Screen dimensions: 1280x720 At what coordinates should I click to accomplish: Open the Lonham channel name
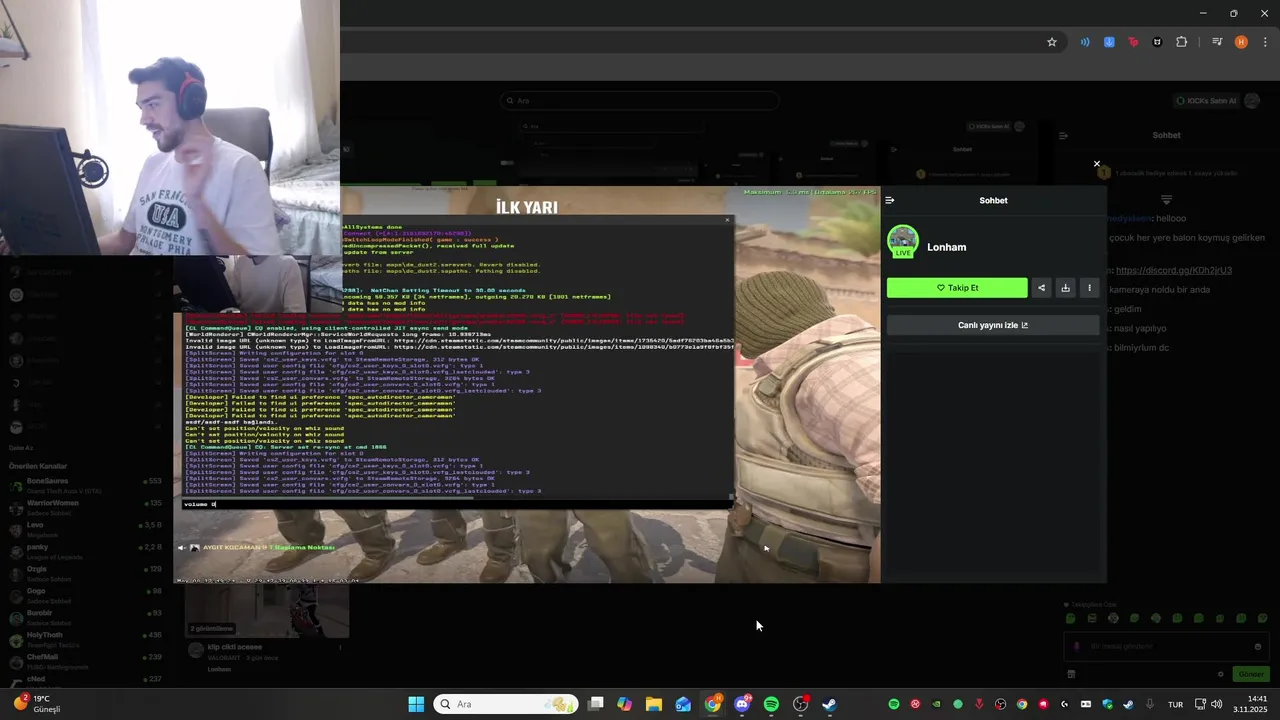click(x=946, y=247)
